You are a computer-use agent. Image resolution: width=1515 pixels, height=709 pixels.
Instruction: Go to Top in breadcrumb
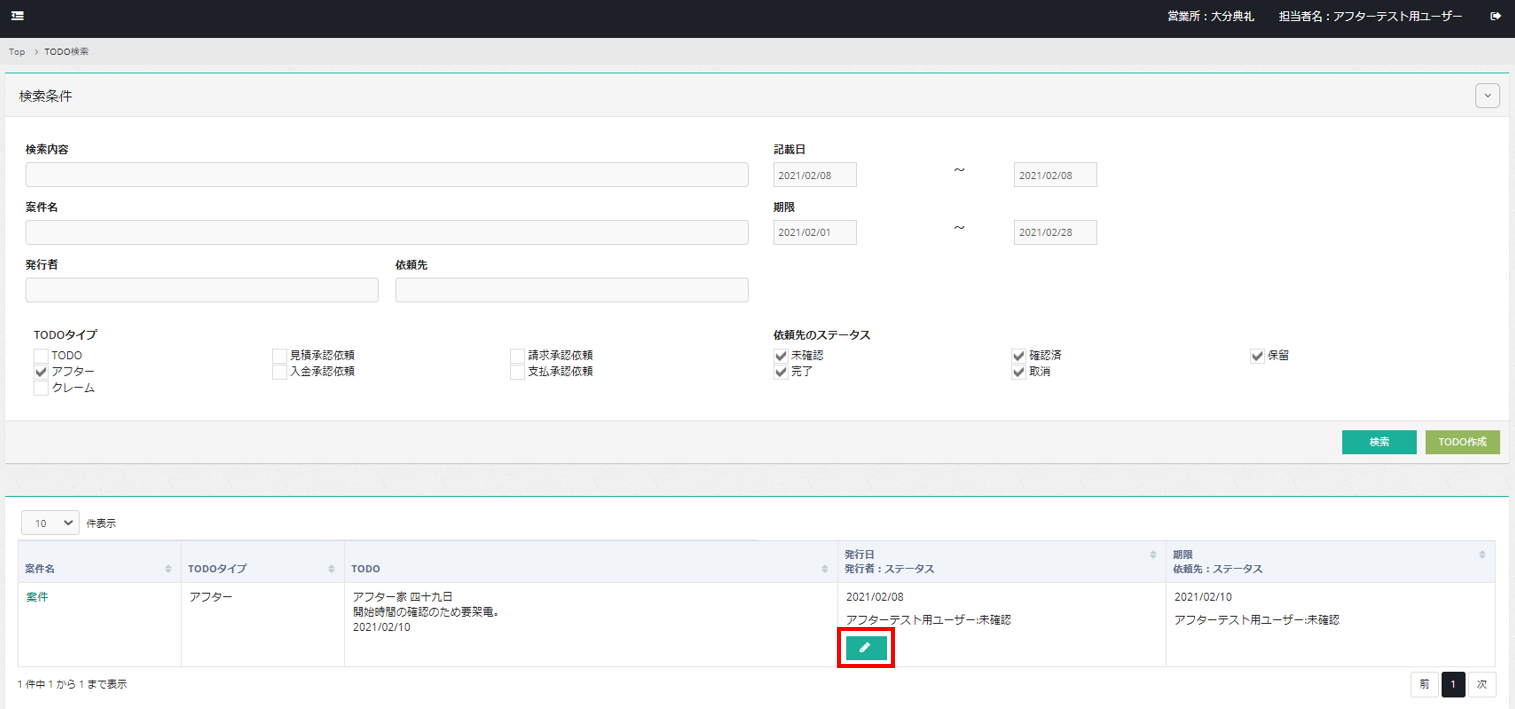[17, 51]
